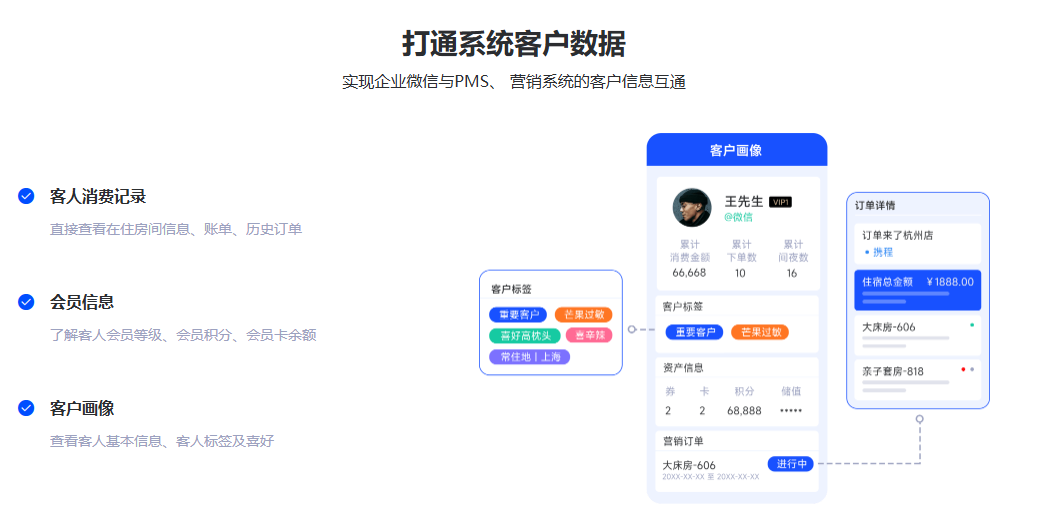The height and width of the screenshot is (529, 1041).
Task: Click 芒果过敏 tag in the center card
Action: tap(759, 332)
